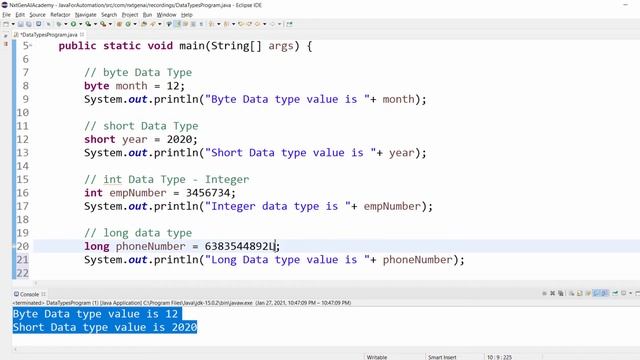The width and height of the screenshot is (640, 360).
Task: Click the Previous Annotation icon
Action: [226, 24]
